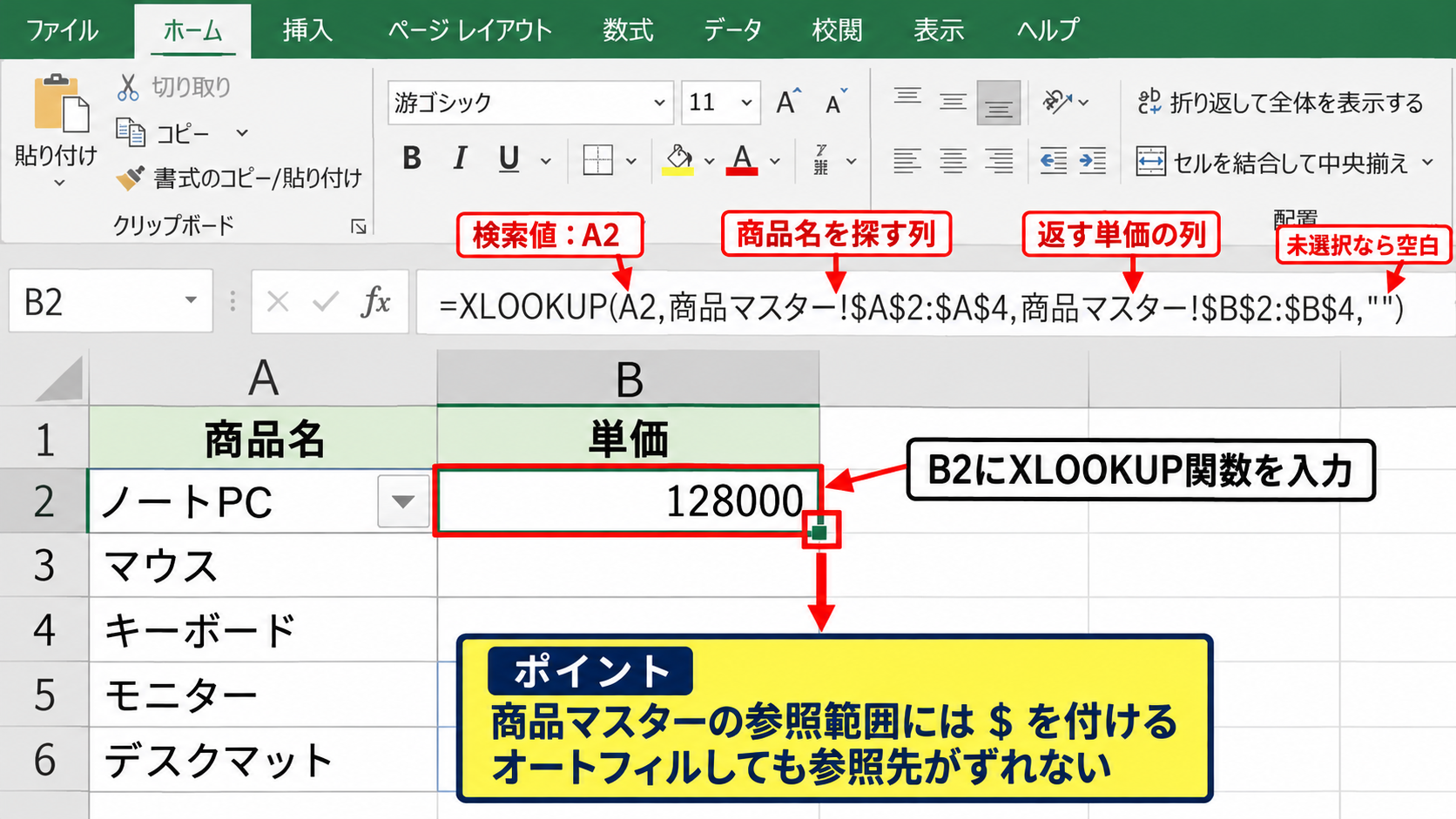Image resolution: width=1456 pixels, height=819 pixels.
Task: Open the cell A2 validation list dropdown
Action: [x=403, y=501]
